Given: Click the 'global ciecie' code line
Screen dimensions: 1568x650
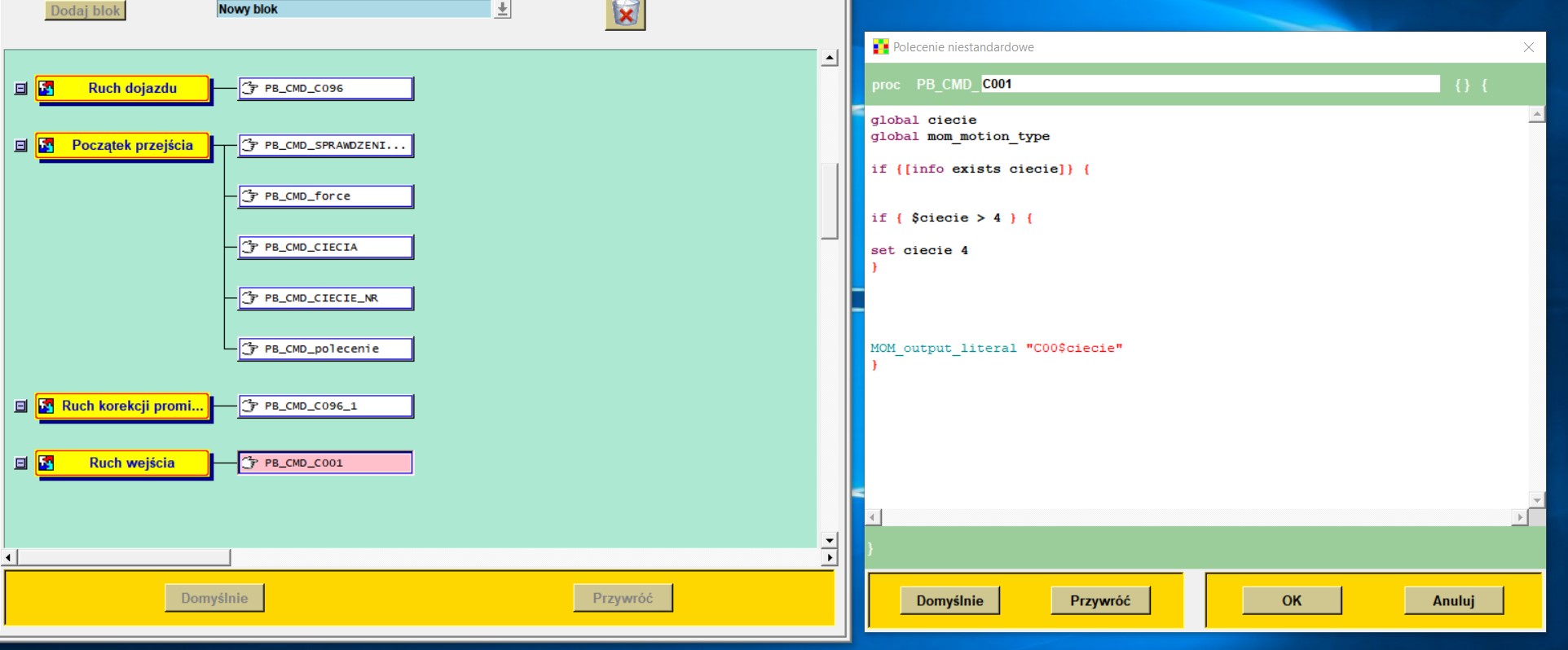Looking at the screenshot, I should tap(923, 120).
